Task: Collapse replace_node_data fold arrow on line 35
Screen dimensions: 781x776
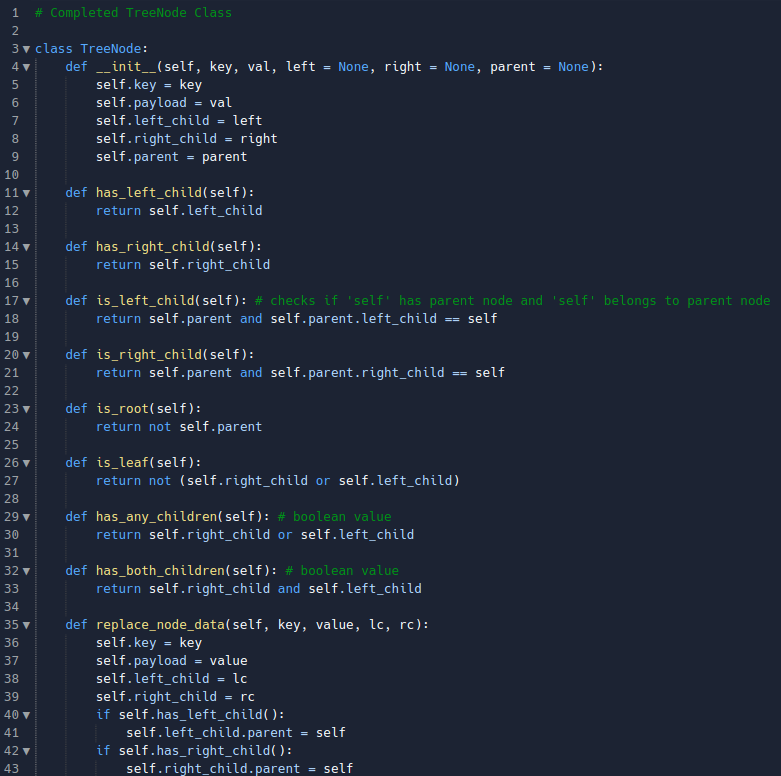Action: [x=26, y=625]
